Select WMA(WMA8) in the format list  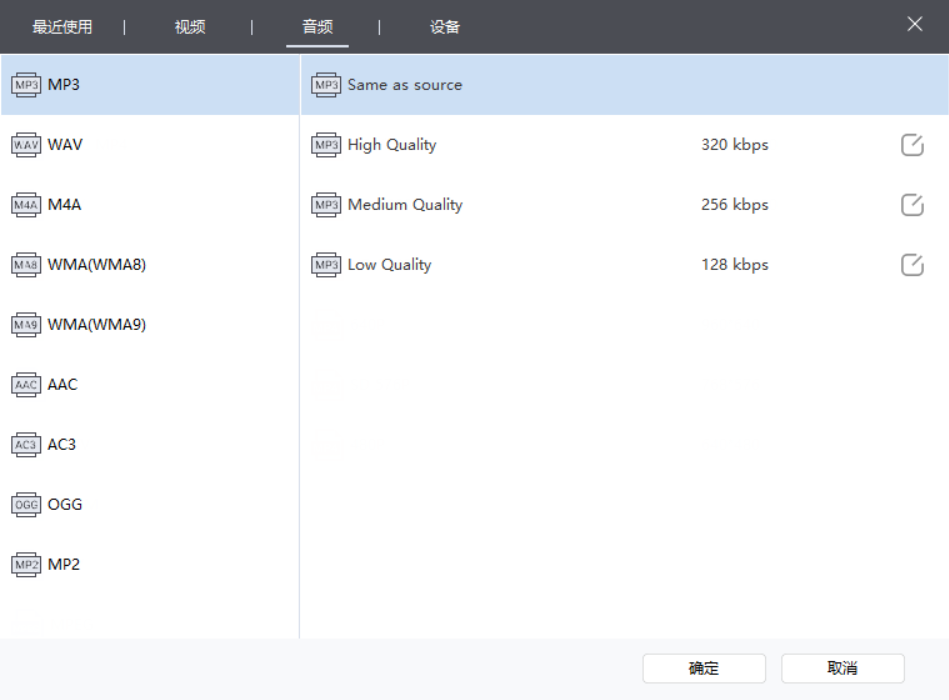coord(97,265)
